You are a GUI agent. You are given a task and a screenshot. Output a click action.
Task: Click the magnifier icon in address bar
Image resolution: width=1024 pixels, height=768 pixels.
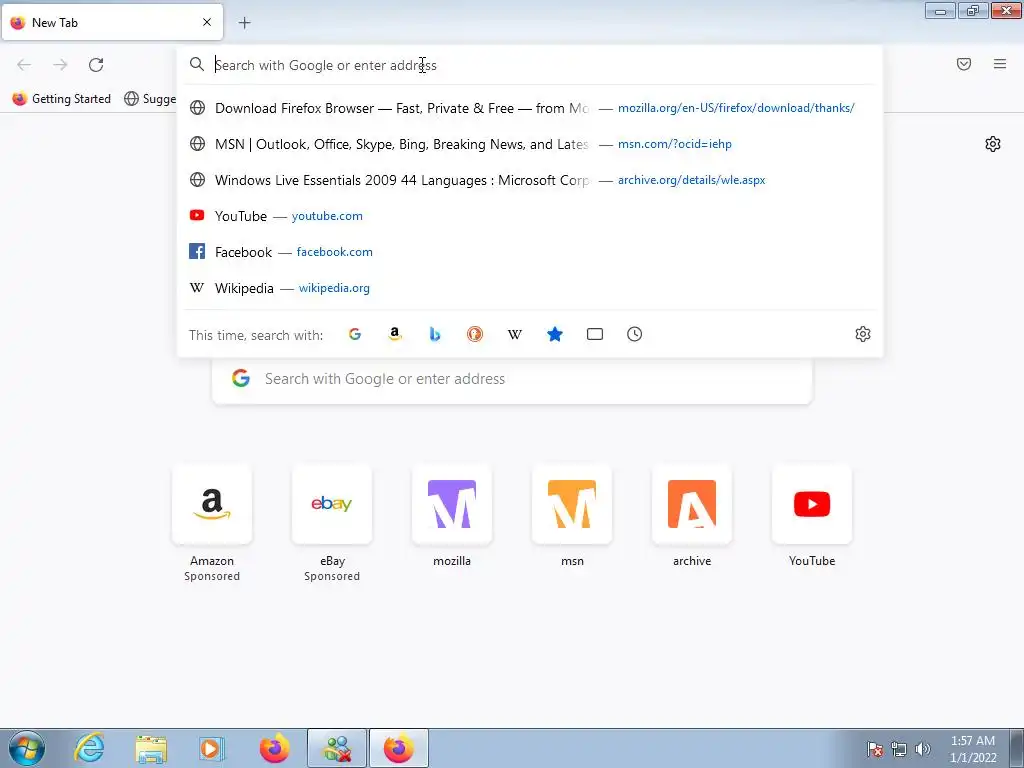coord(197,64)
